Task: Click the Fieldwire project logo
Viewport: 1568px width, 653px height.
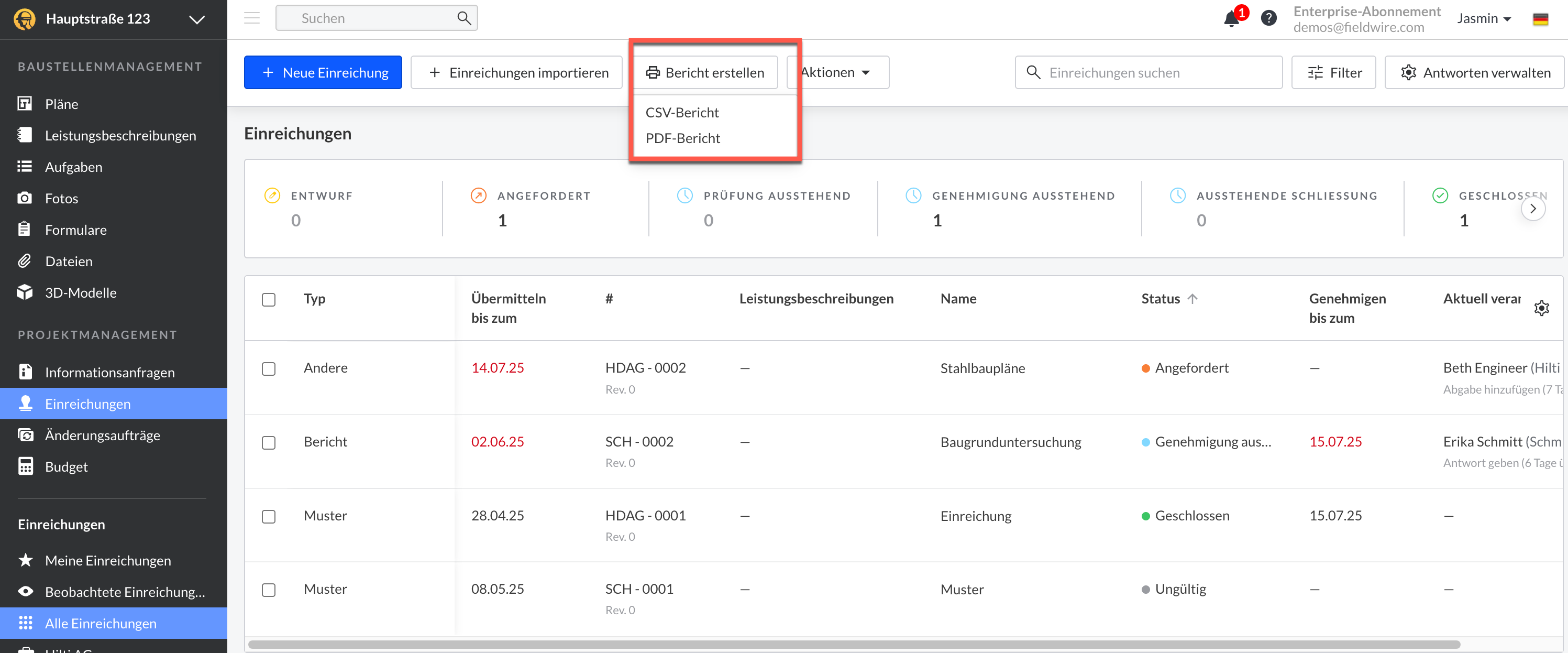Action: (24, 19)
